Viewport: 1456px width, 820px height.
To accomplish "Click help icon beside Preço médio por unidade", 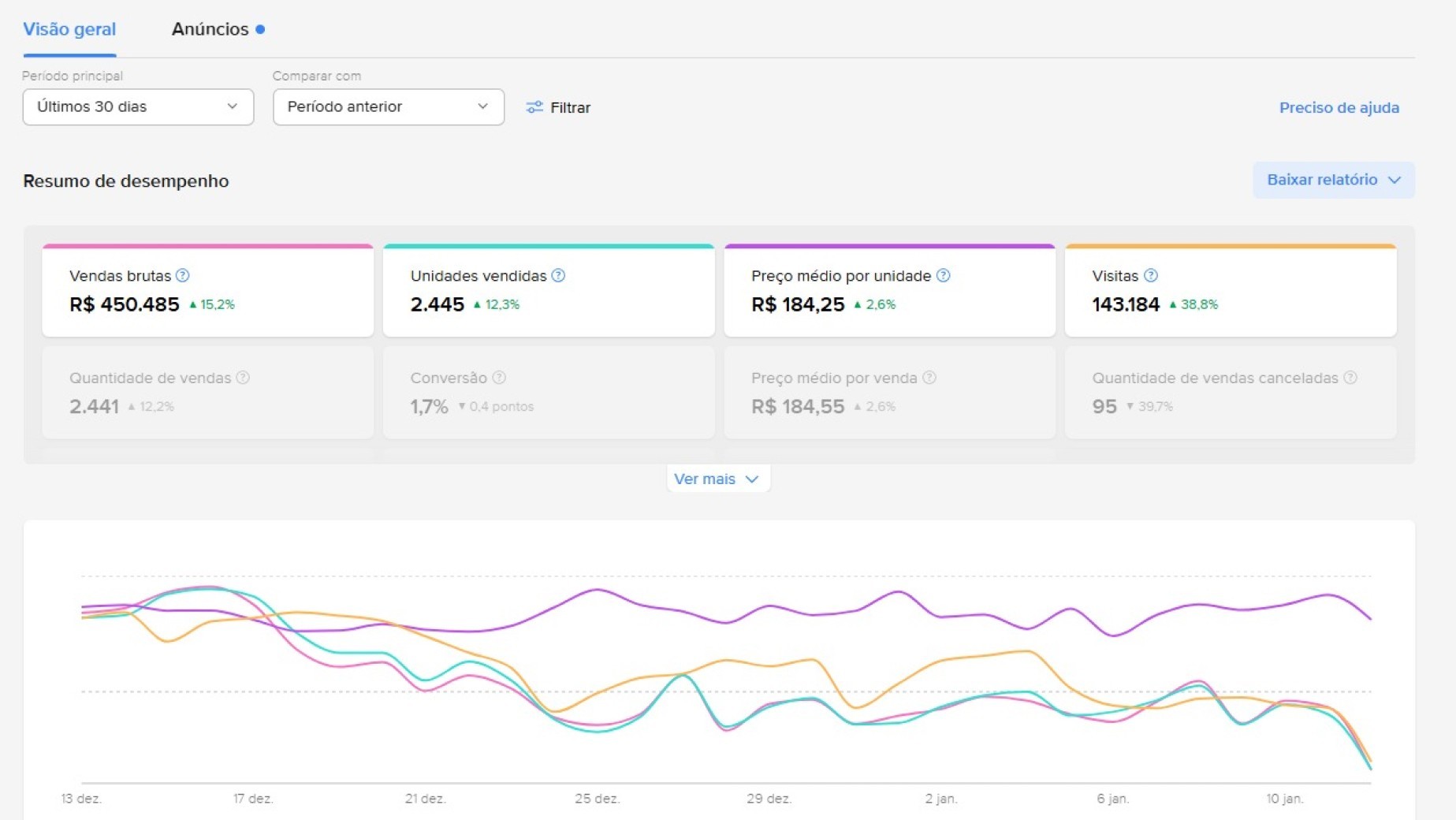I will (943, 275).
